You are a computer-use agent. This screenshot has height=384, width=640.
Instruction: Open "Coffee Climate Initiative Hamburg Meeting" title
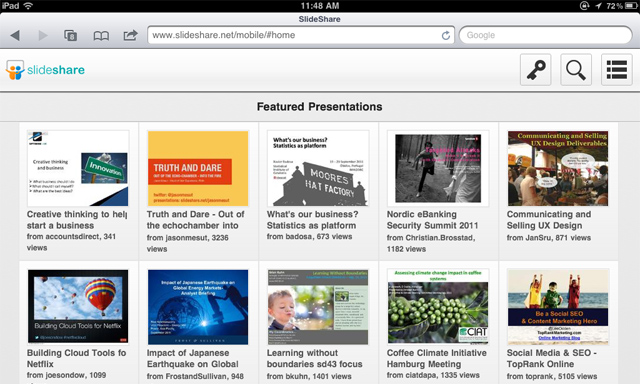(437, 358)
